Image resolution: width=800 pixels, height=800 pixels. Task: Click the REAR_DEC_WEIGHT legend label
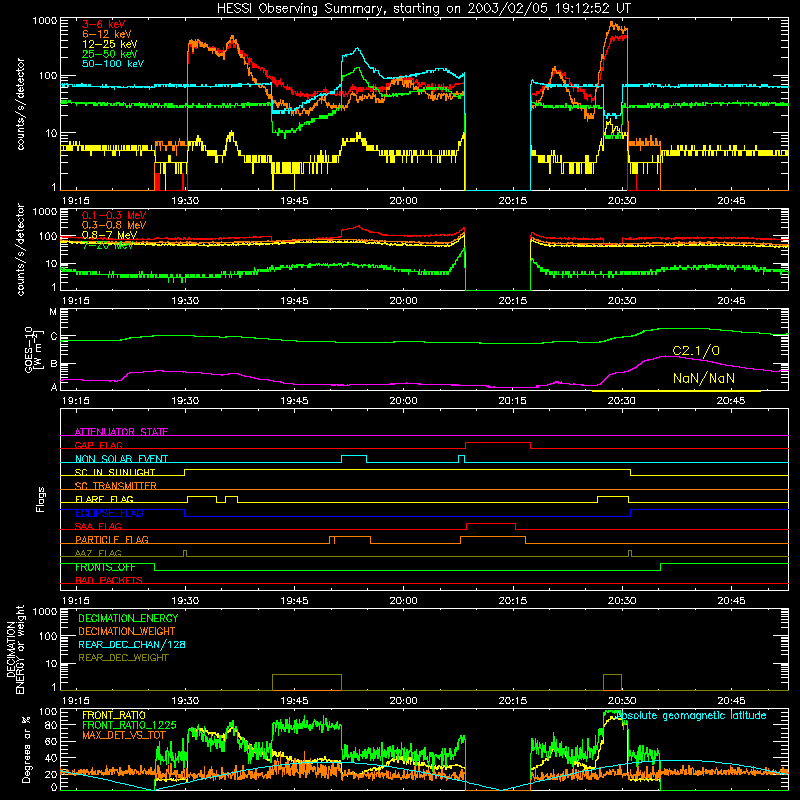(x=123, y=658)
